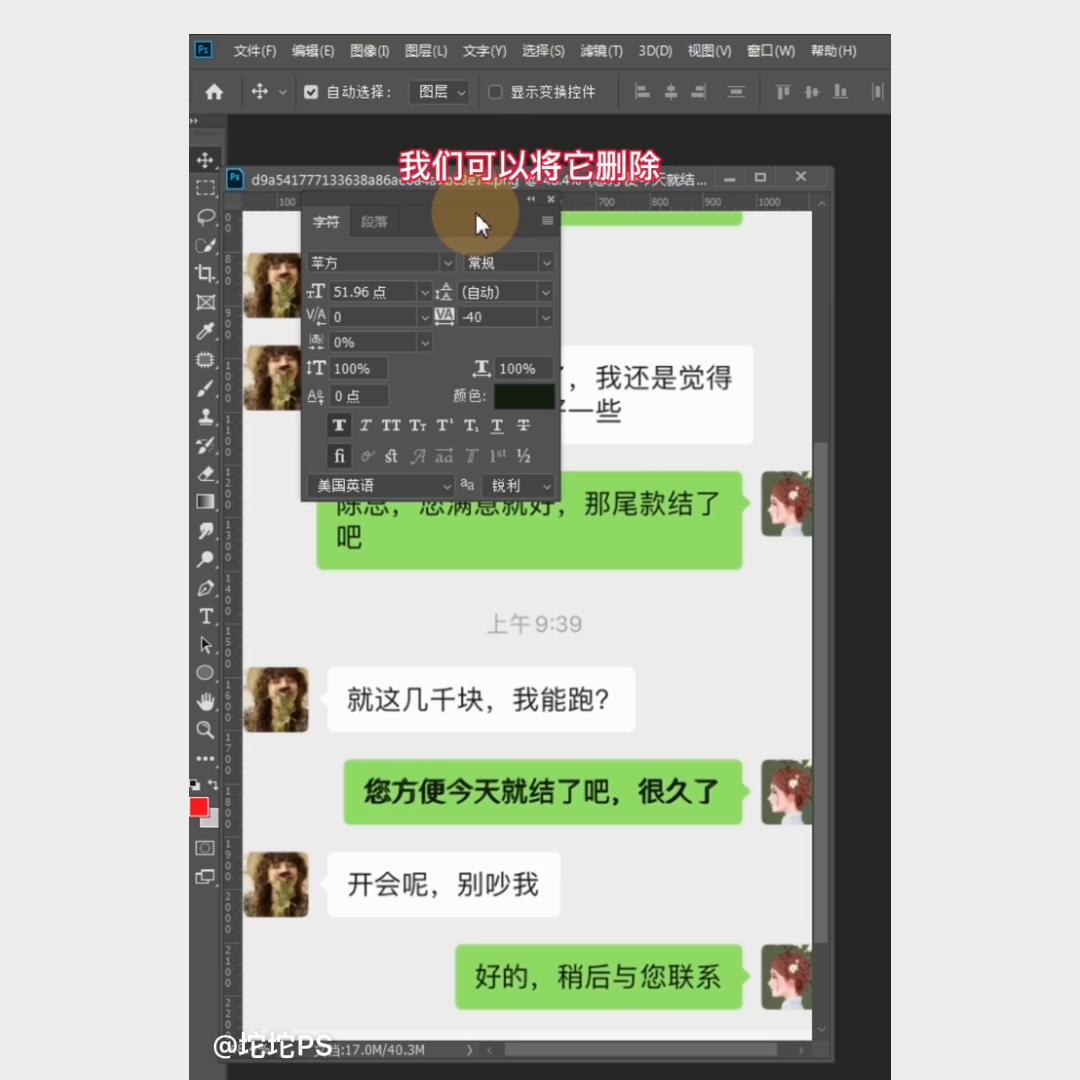The image size is (1080, 1080).
Task: Select the Eyedropper tool
Action: 205,331
